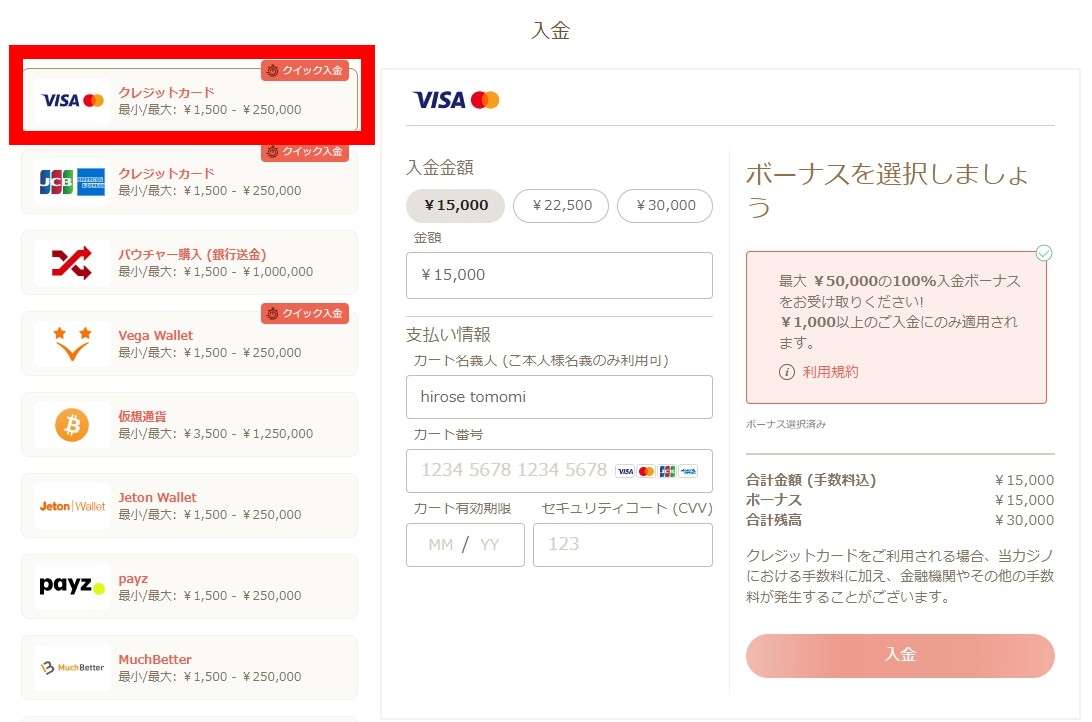This screenshot has height=722, width=1092.
Task: Click the VISA logo in the payment list
Action: [60, 101]
